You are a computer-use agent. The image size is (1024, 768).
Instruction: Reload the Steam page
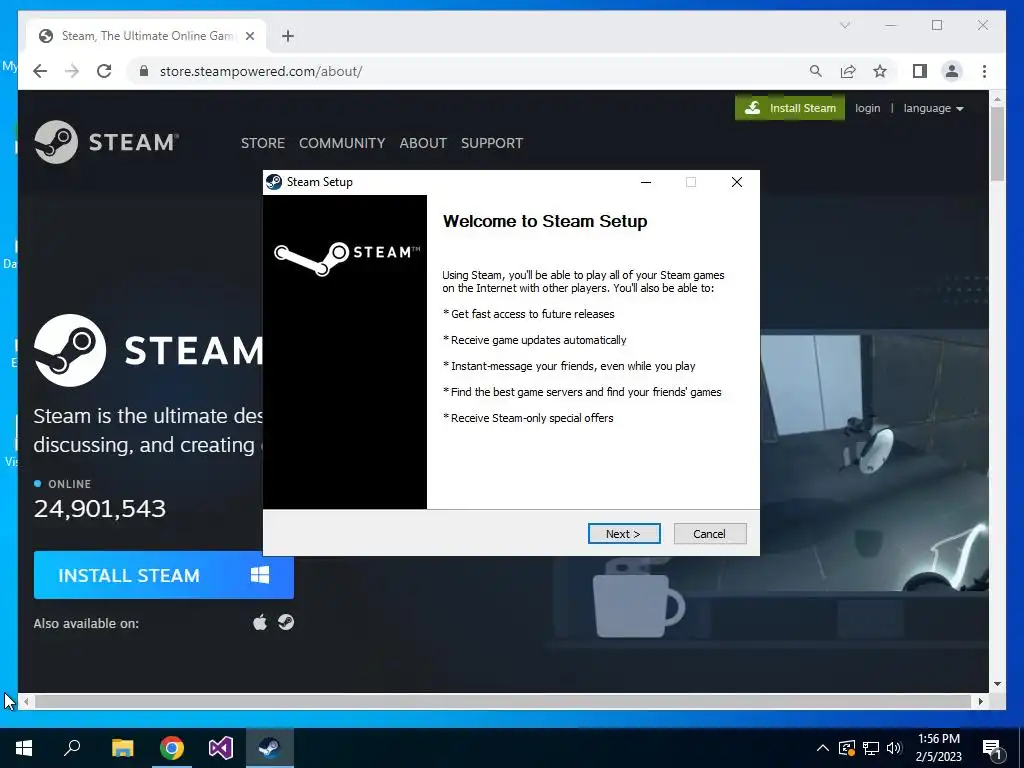[104, 71]
